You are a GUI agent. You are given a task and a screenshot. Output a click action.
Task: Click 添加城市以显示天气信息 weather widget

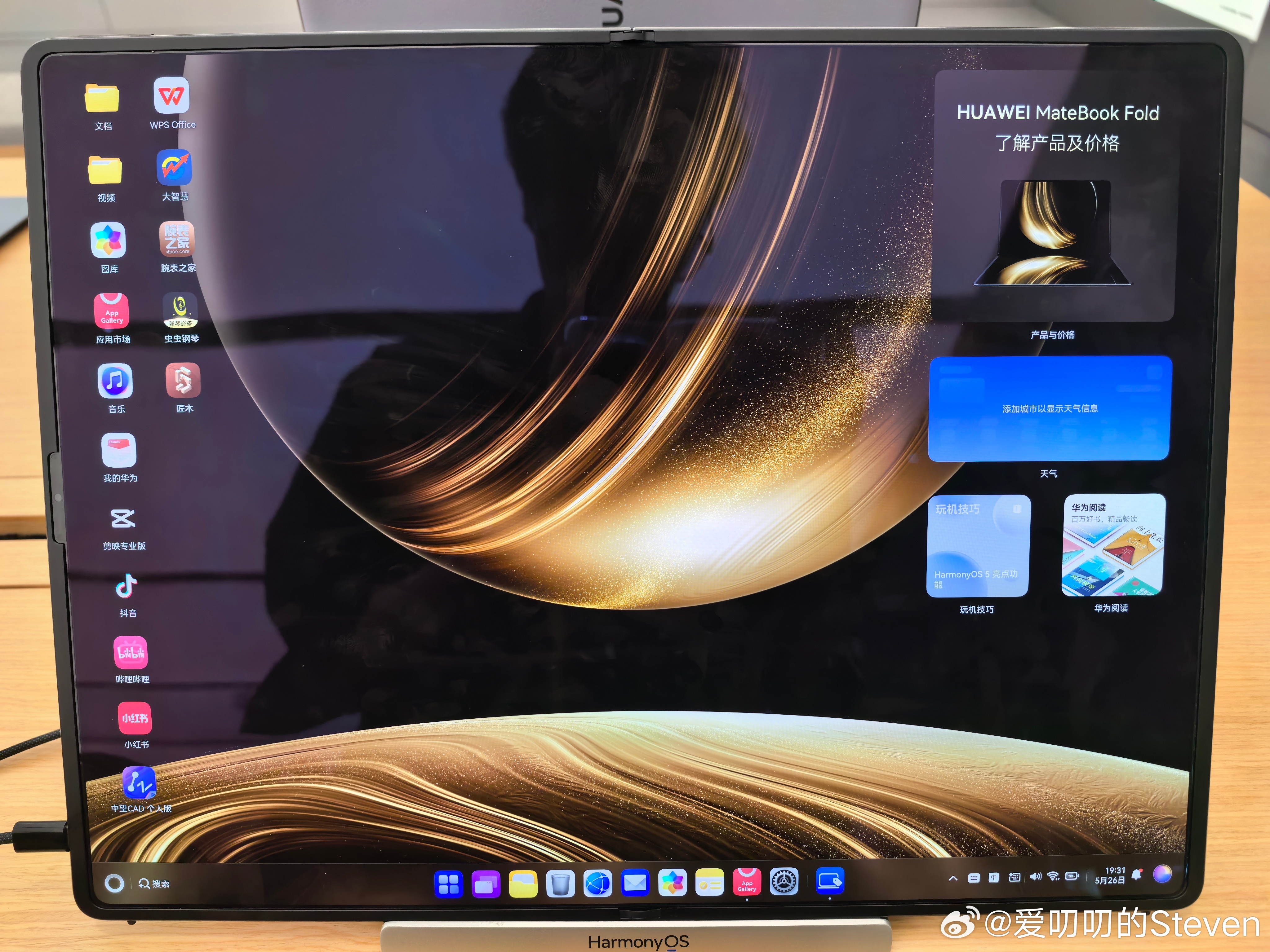(1050, 408)
